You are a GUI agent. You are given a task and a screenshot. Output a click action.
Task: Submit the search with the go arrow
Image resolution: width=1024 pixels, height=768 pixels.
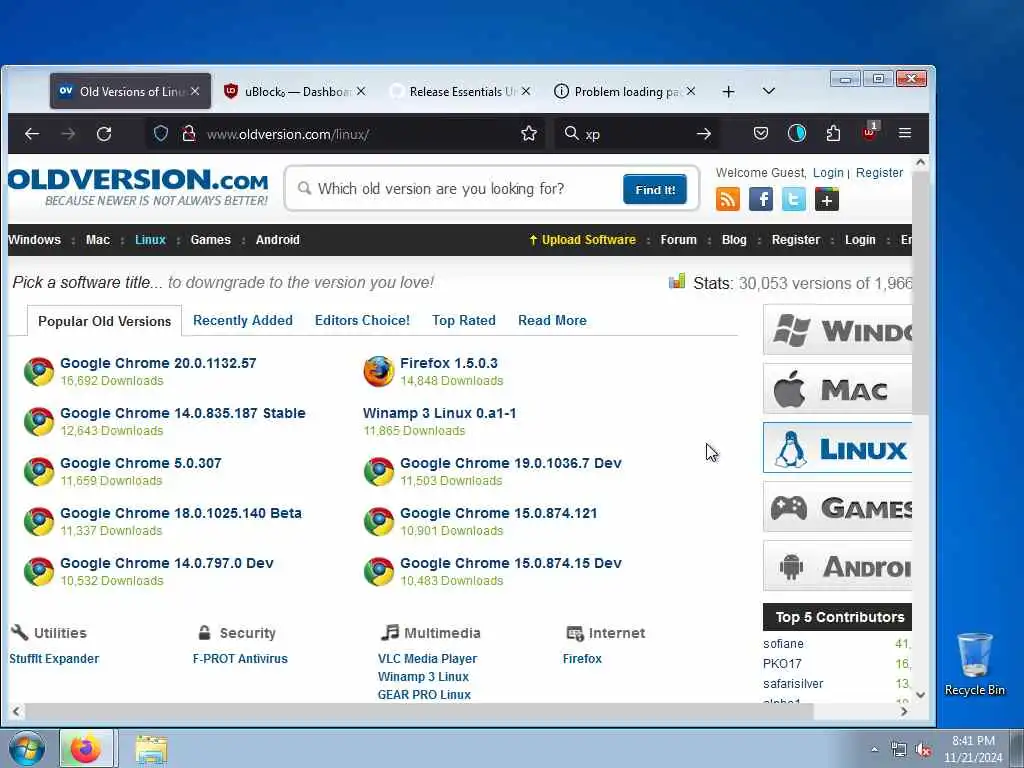coord(703,134)
